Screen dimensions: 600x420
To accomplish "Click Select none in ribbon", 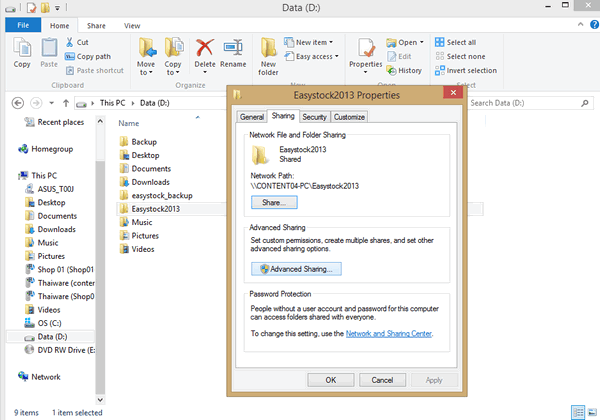I will [x=460, y=56].
